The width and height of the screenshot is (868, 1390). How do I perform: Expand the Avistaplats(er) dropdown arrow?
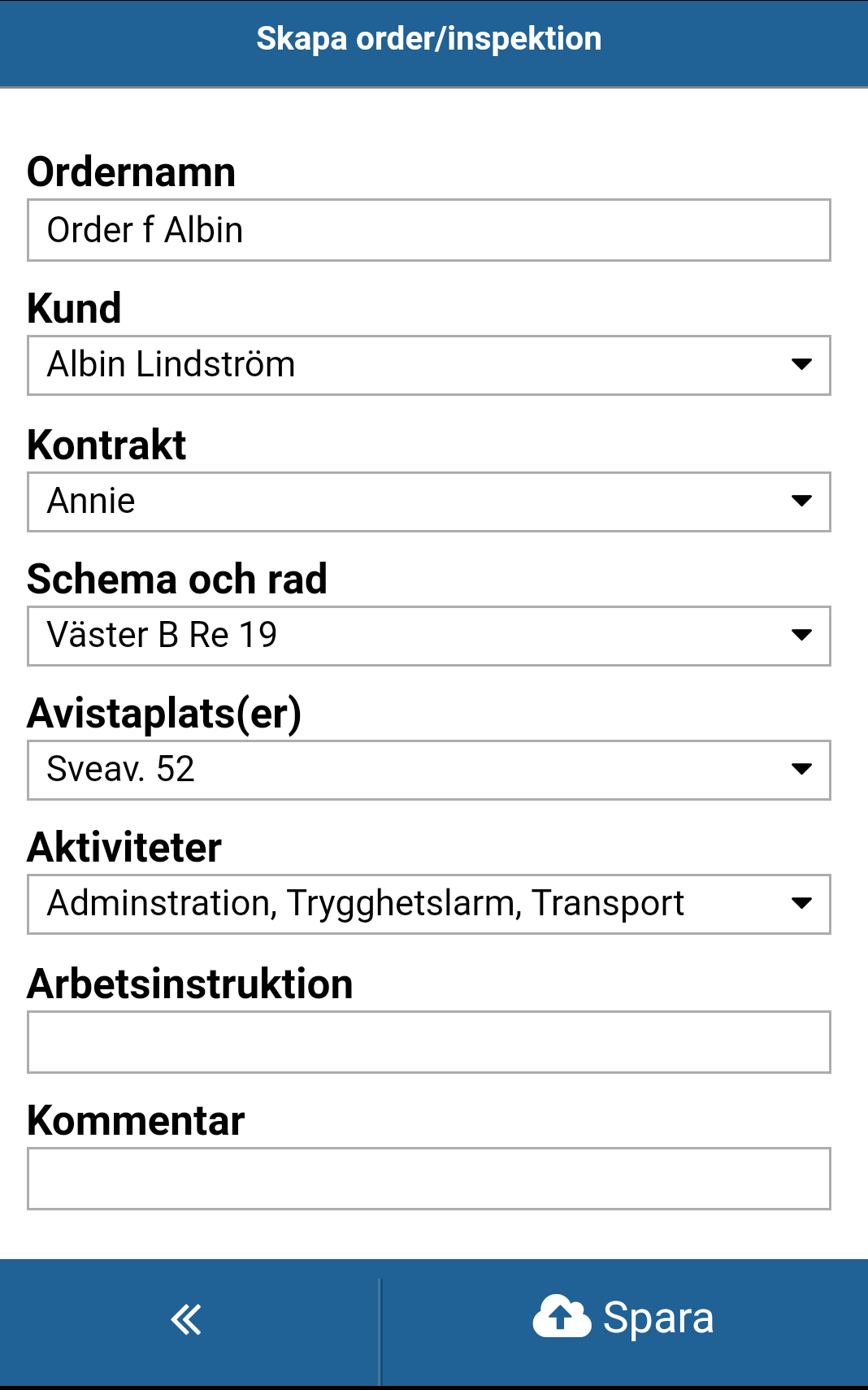801,769
